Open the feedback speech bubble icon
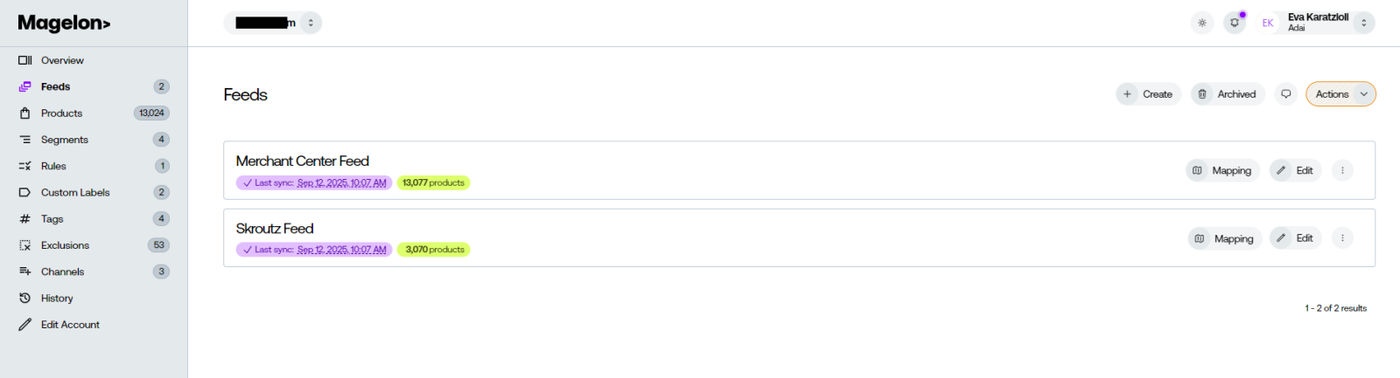 tap(1286, 94)
